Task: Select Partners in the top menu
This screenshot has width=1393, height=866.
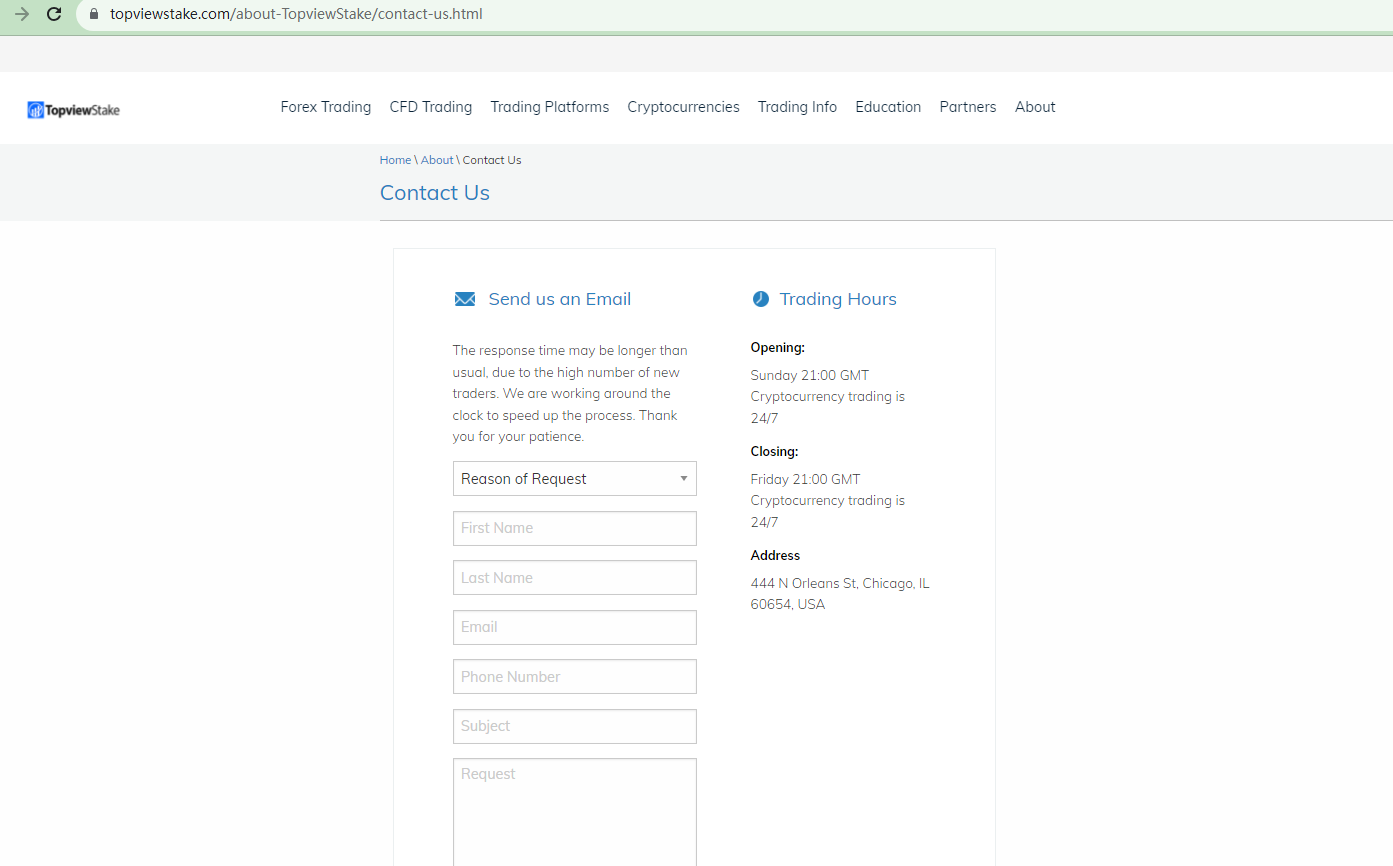Action: tap(967, 107)
